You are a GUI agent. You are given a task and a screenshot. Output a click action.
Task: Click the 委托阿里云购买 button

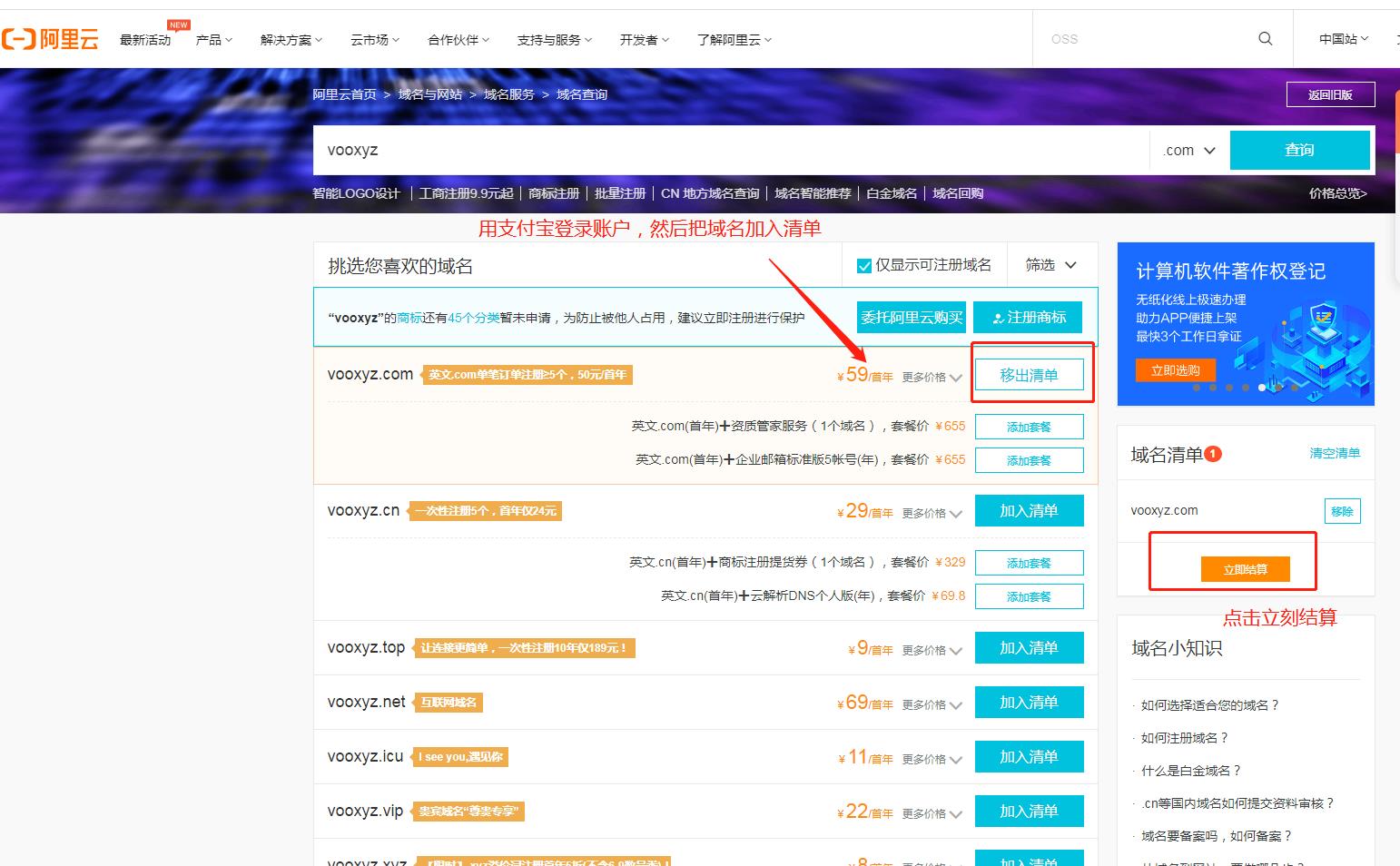click(911, 317)
